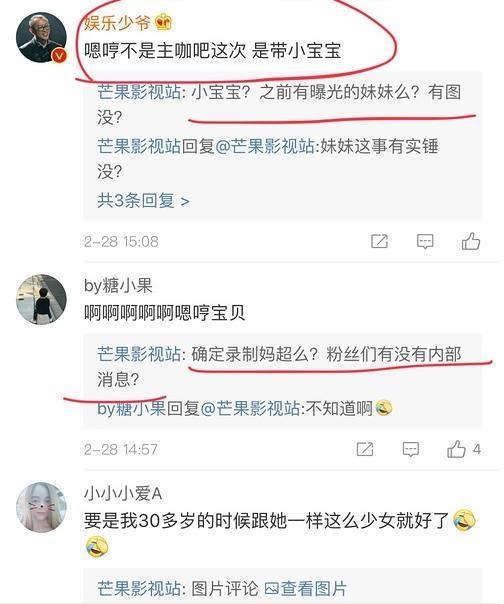Screen dimensions: 504x604
Task: Reply to the 2-28 15:08 comment
Action: pos(425,242)
